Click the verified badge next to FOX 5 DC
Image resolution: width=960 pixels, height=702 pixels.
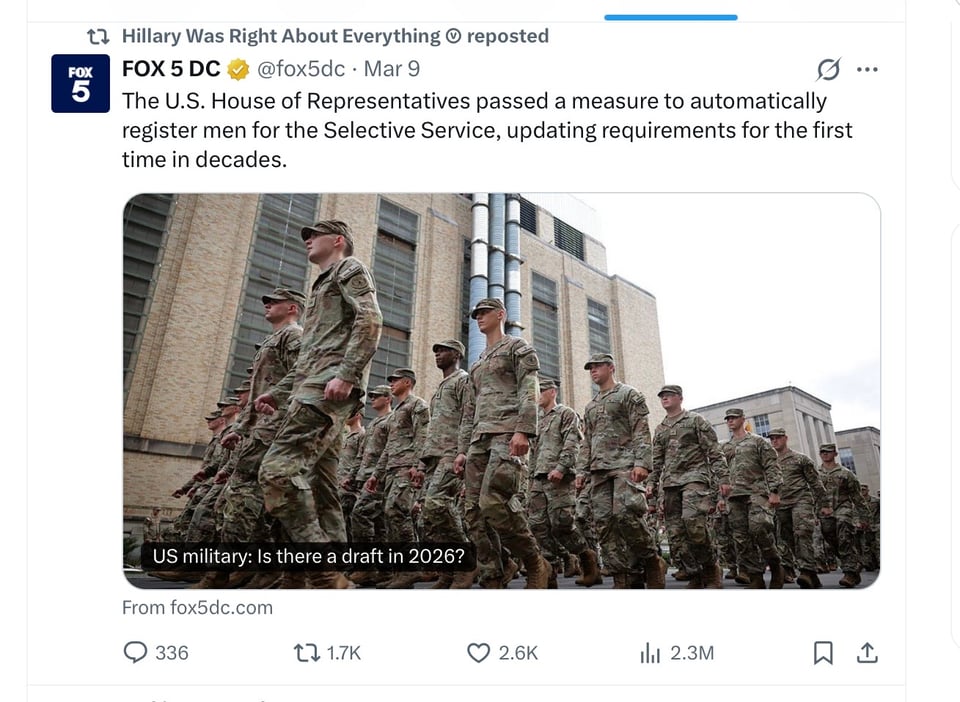[236, 69]
